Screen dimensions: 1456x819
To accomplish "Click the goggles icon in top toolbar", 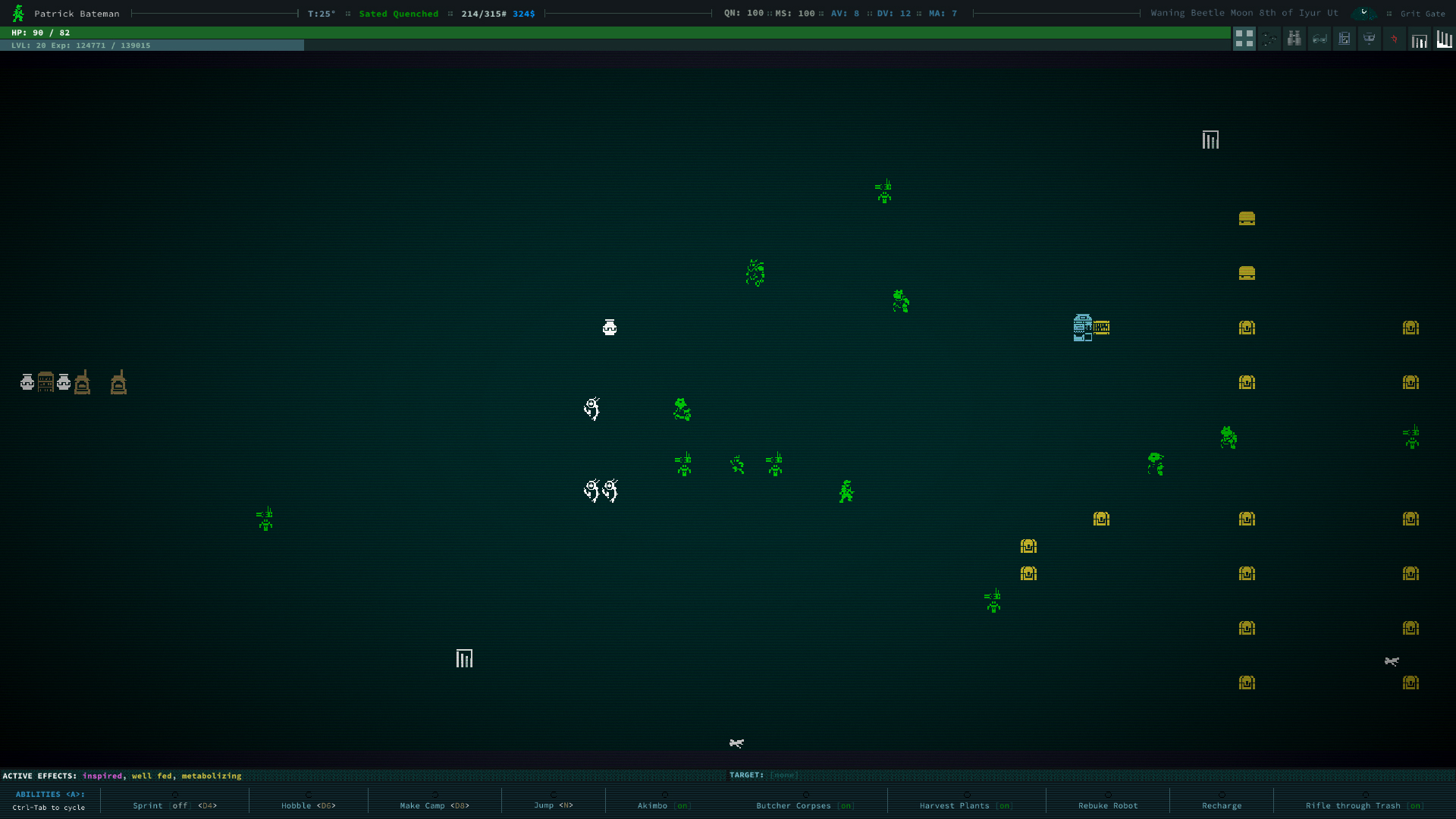I will [1319, 39].
